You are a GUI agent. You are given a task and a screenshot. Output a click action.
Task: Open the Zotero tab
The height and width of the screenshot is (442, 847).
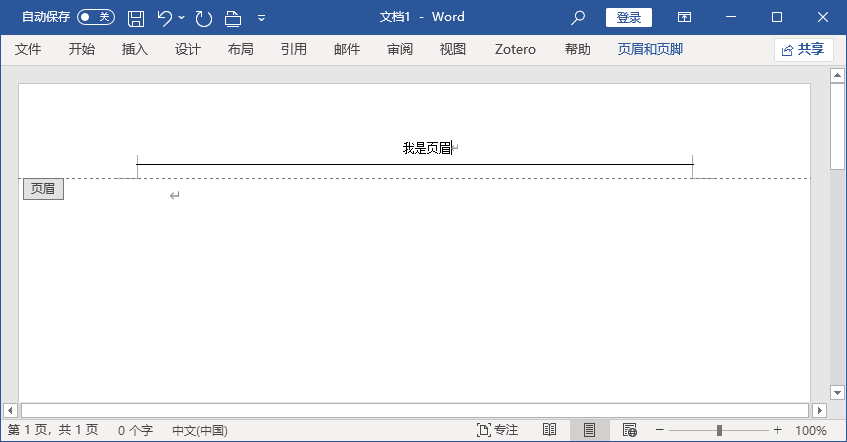pyautogui.click(x=515, y=49)
